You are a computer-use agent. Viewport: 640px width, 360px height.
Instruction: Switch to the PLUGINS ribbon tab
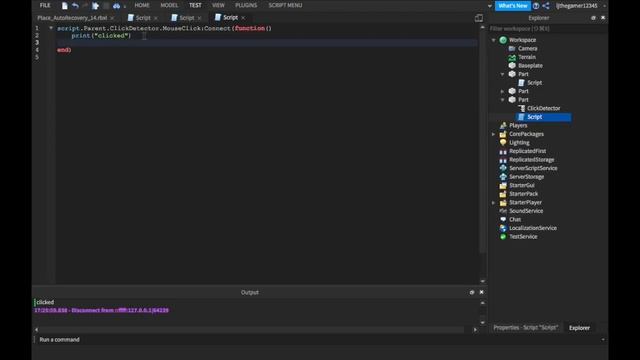246,5
